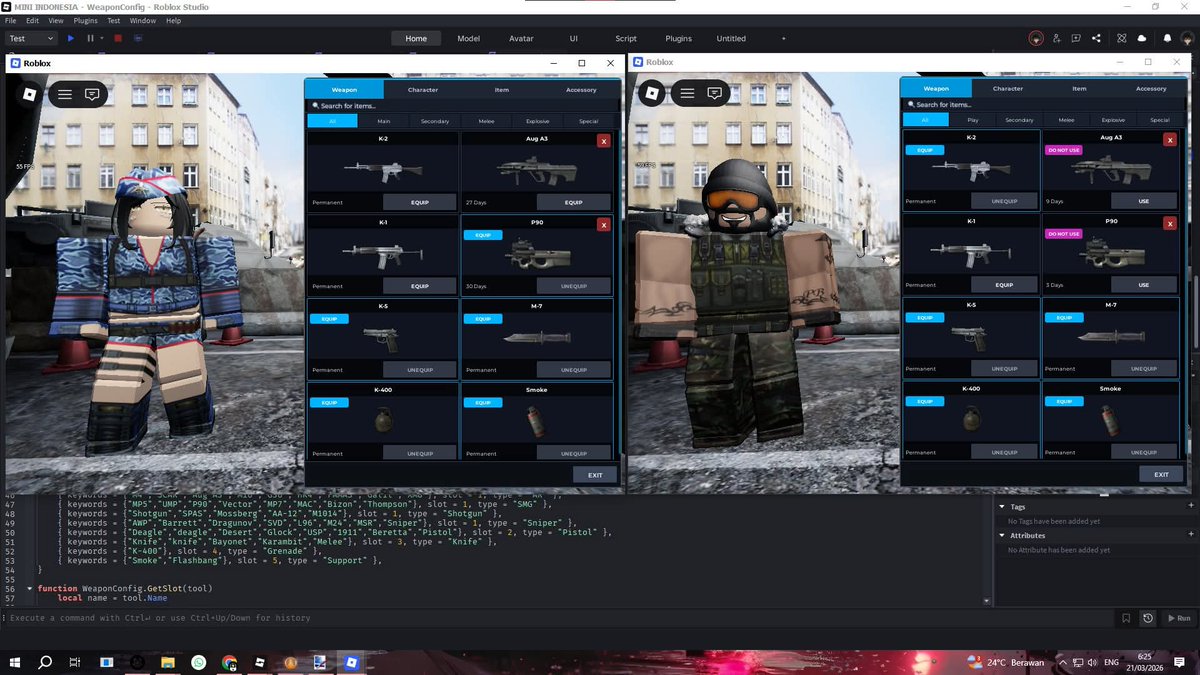Viewport: 1200px width, 675px height.
Task: Run the command with the Run button
Action: pyautogui.click(x=1178, y=618)
